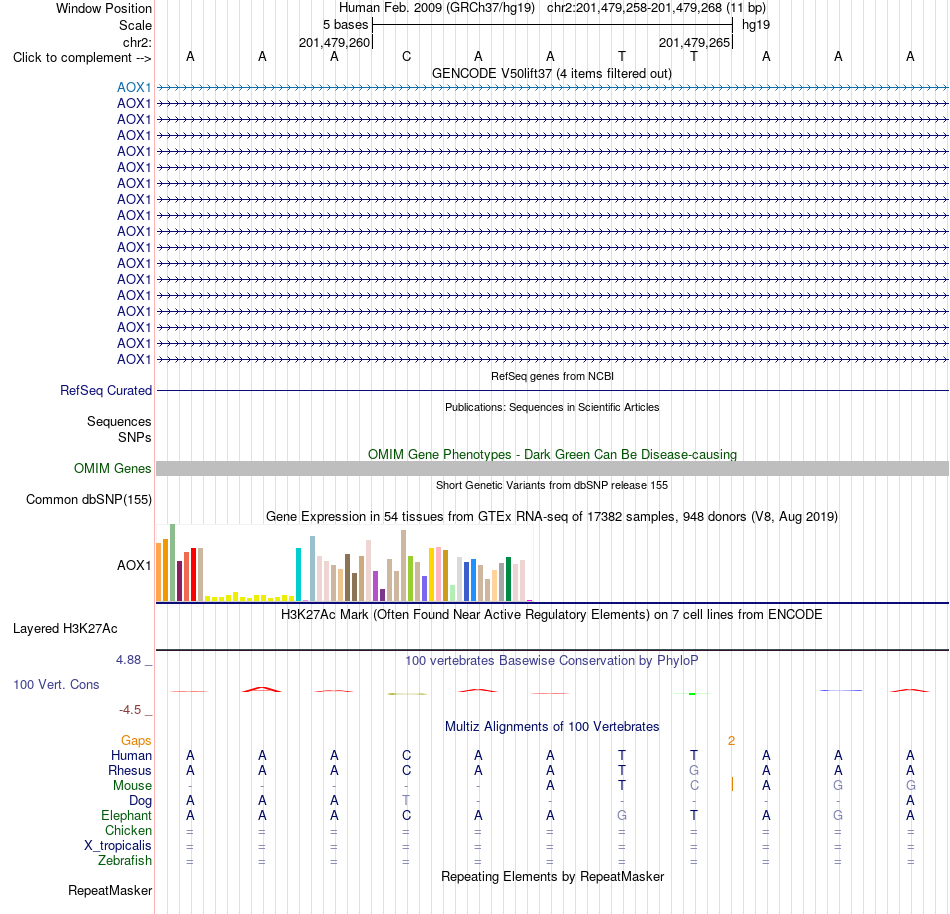Screen dimensions: 950x914
Task: Click the orange insertion bar in the Mouse row
Action: (732, 784)
